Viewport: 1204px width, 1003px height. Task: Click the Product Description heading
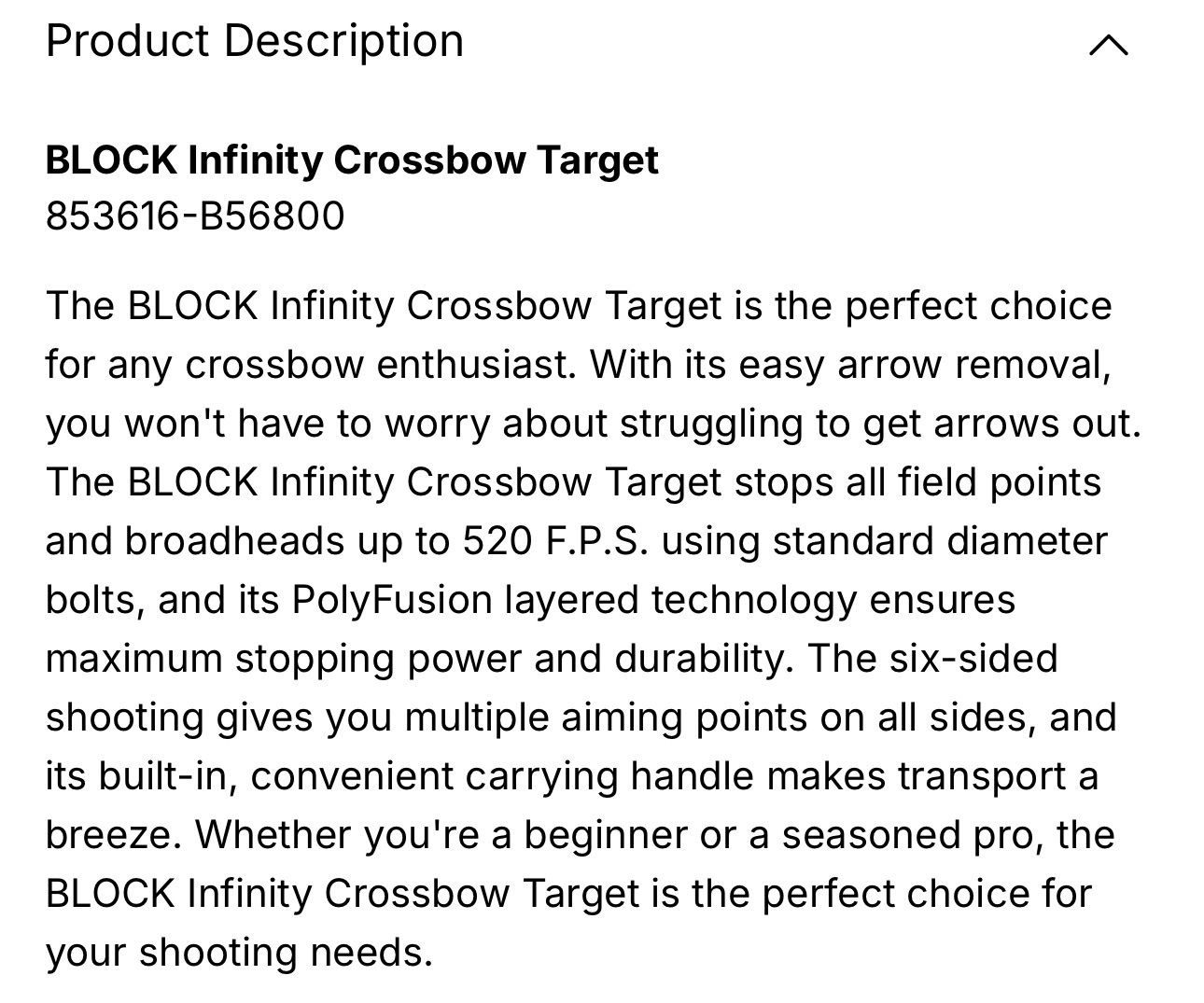coord(254,42)
